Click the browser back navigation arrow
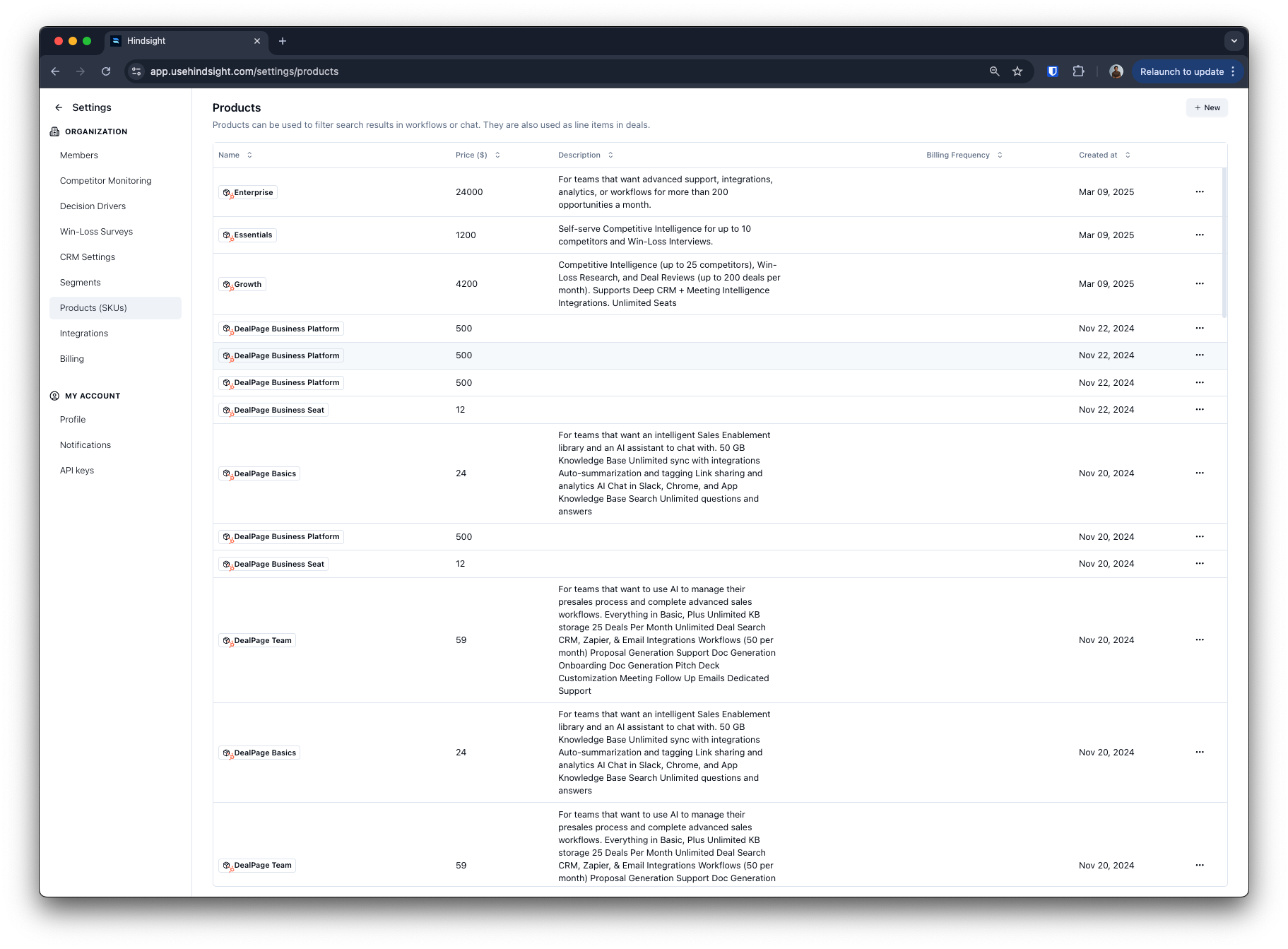This screenshot has height=949, width=1288. point(55,71)
